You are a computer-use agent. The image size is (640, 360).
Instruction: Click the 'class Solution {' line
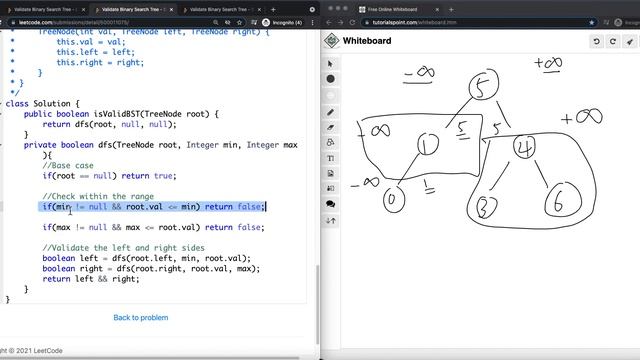point(42,104)
